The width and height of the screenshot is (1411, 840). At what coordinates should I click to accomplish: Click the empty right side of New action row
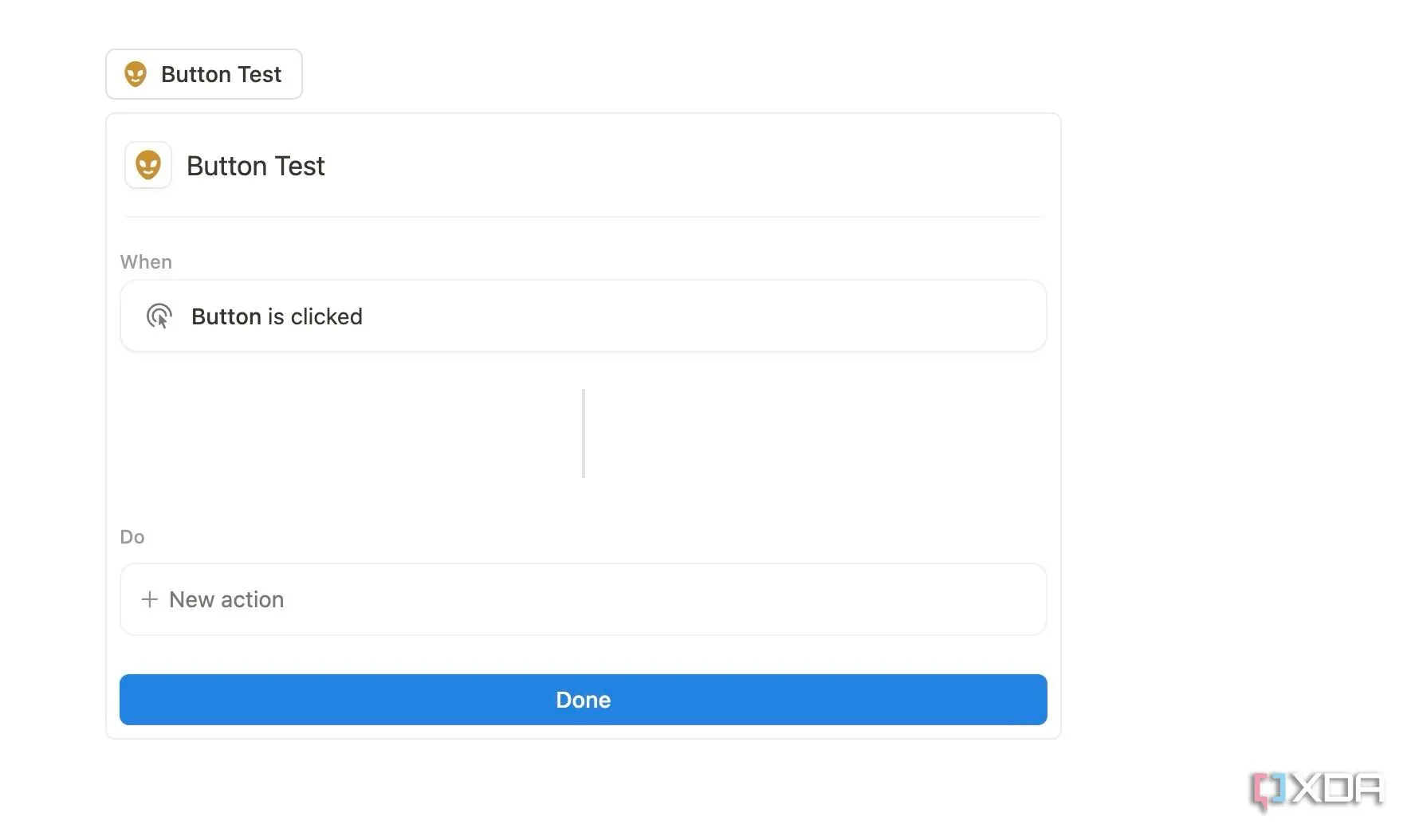pyautogui.click(x=797, y=599)
